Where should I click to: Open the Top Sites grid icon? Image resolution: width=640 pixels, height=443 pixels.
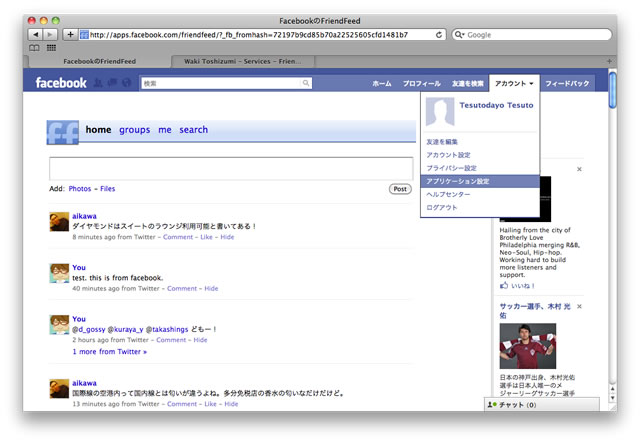pyautogui.click(x=51, y=48)
